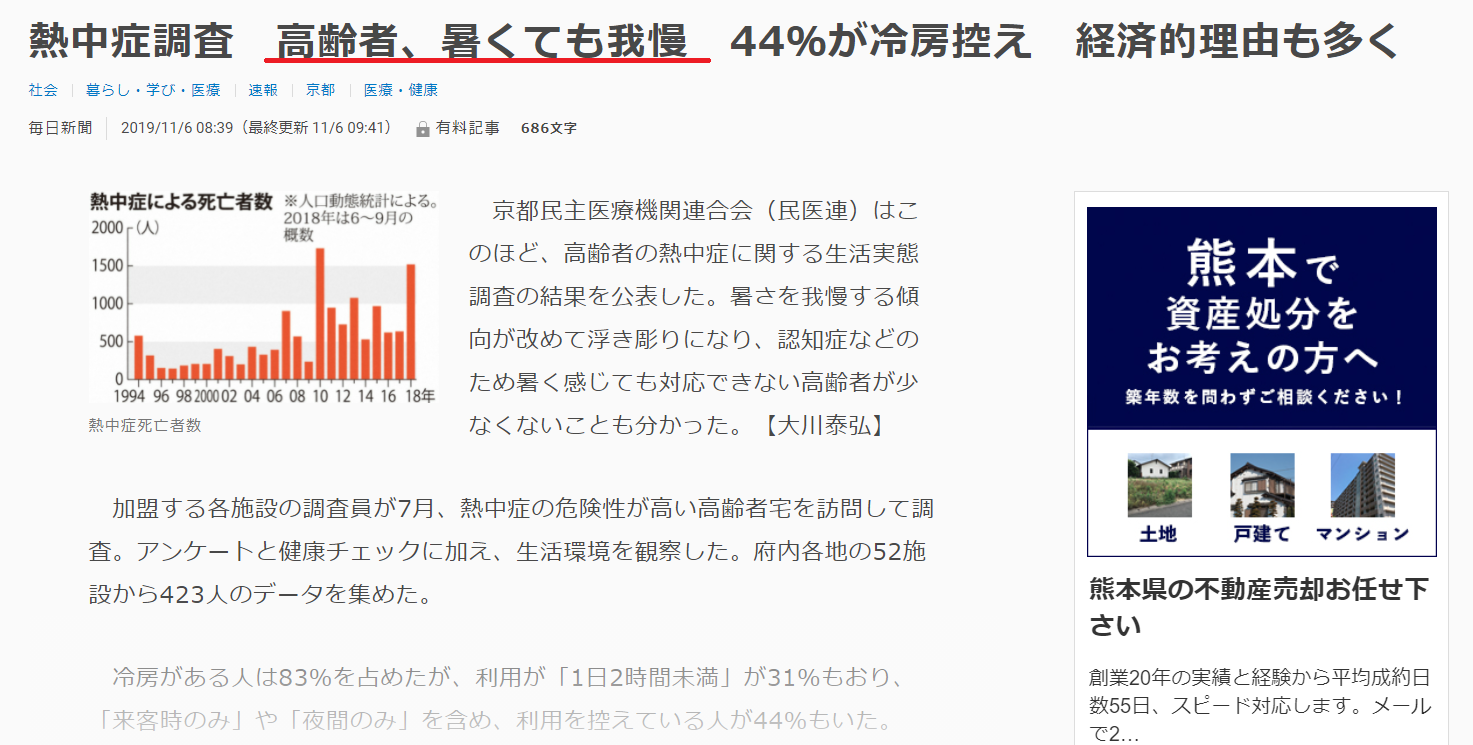Screen dimensions: 1473x745
Task: Click paragraph beginning 加盟する各施設の調査員が7月
Action: click(x=511, y=552)
